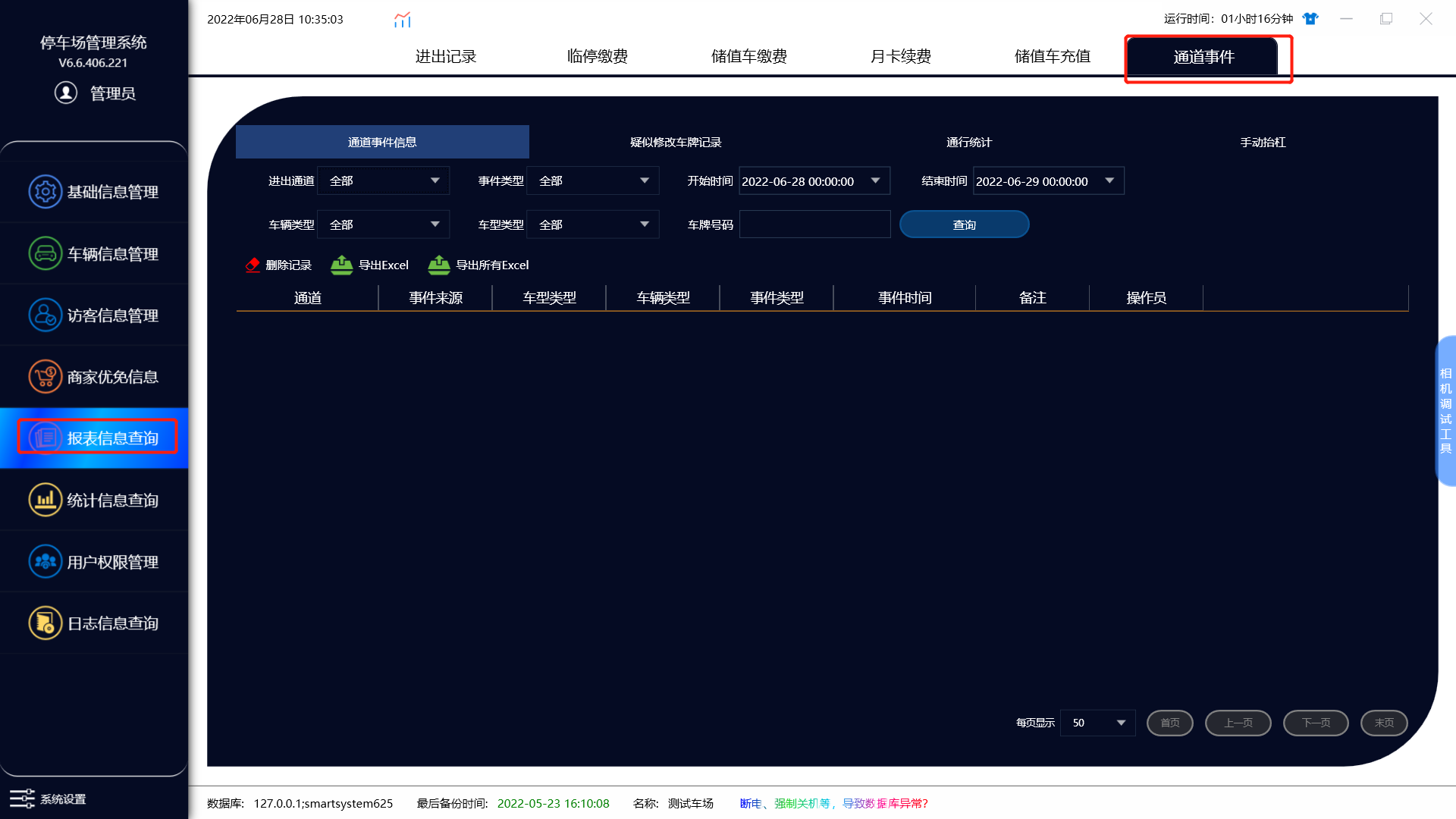The image size is (1456, 819).
Task: Click the 事件时间 column header
Action: (x=905, y=298)
